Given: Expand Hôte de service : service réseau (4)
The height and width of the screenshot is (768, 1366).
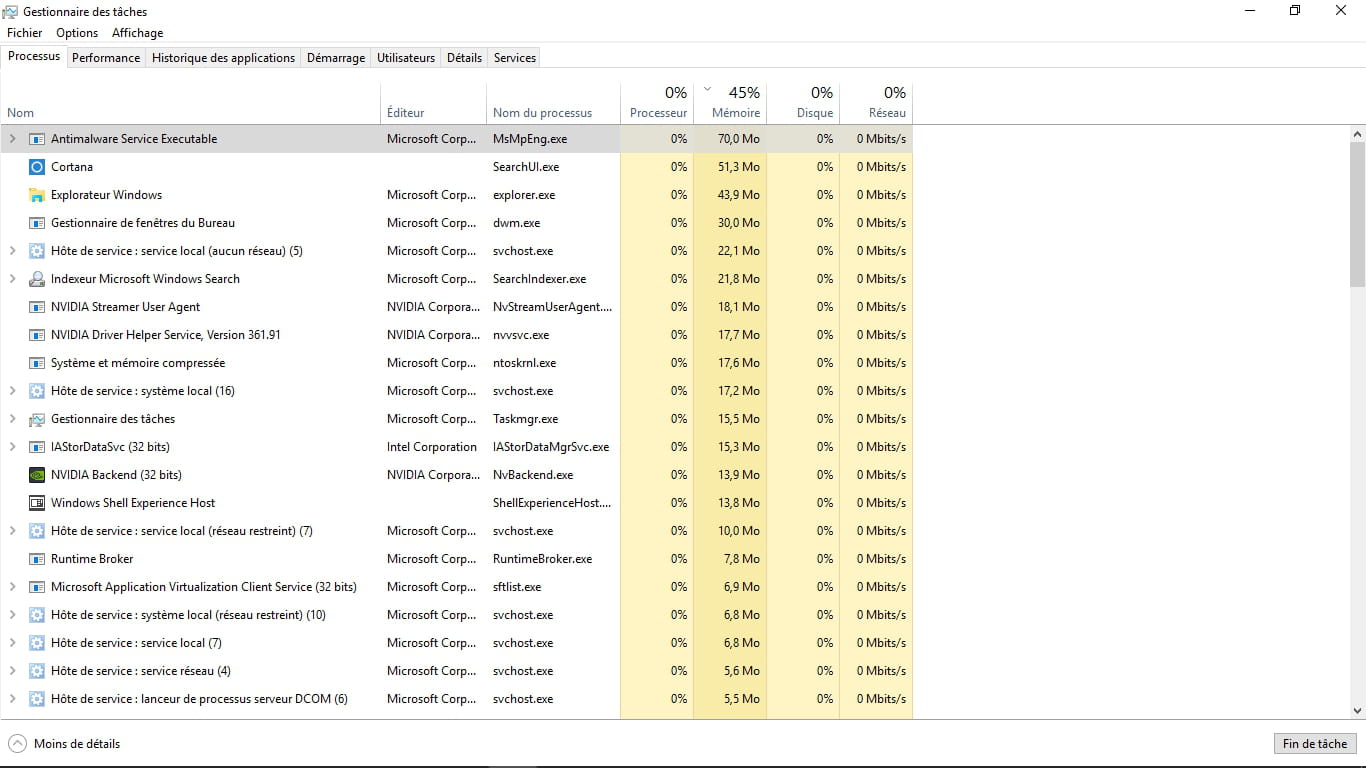Looking at the screenshot, I should pyautogui.click(x=12, y=671).
